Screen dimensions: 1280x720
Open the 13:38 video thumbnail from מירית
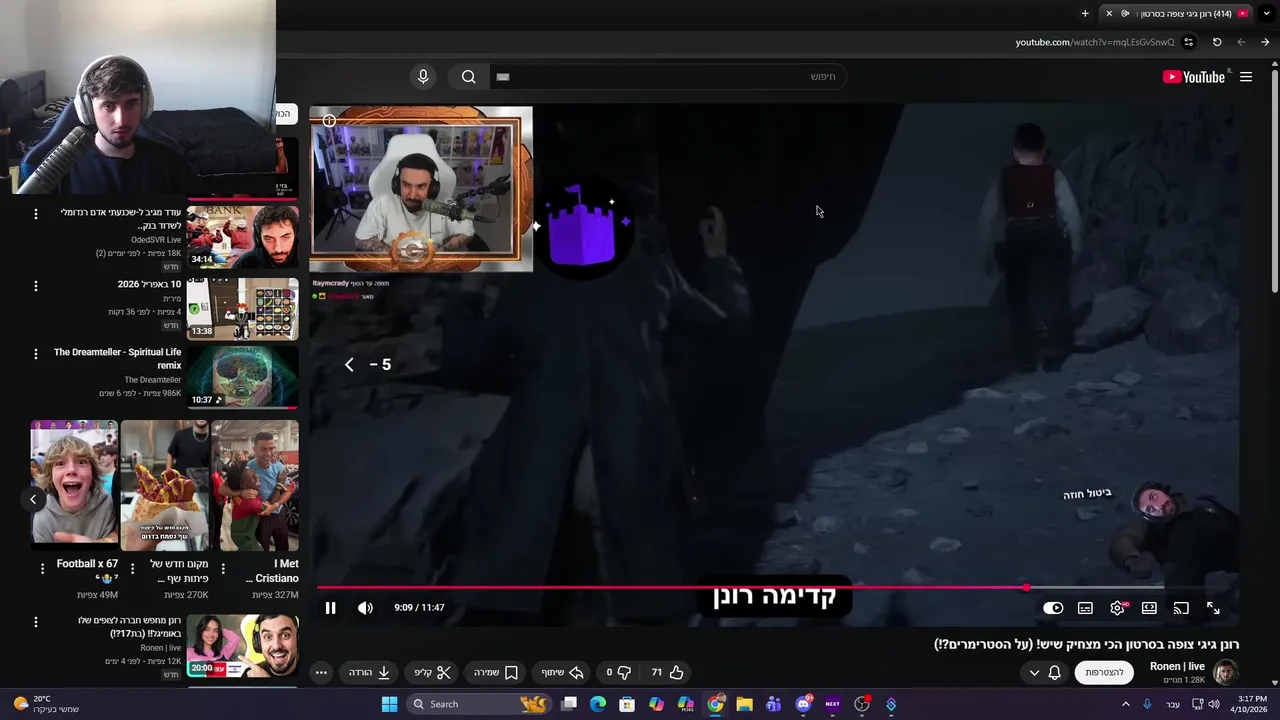coord(242,309)
